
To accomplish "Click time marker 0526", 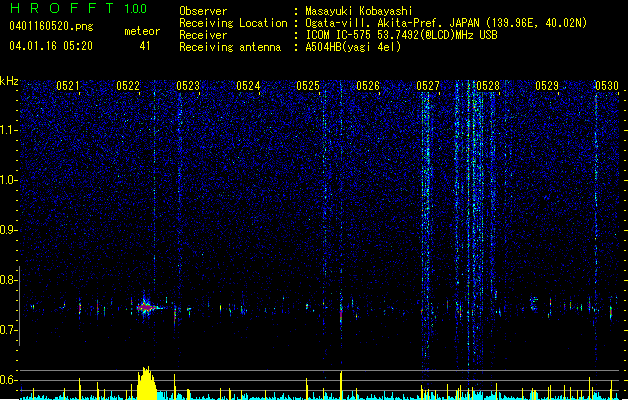I will [x=368, y=86].
